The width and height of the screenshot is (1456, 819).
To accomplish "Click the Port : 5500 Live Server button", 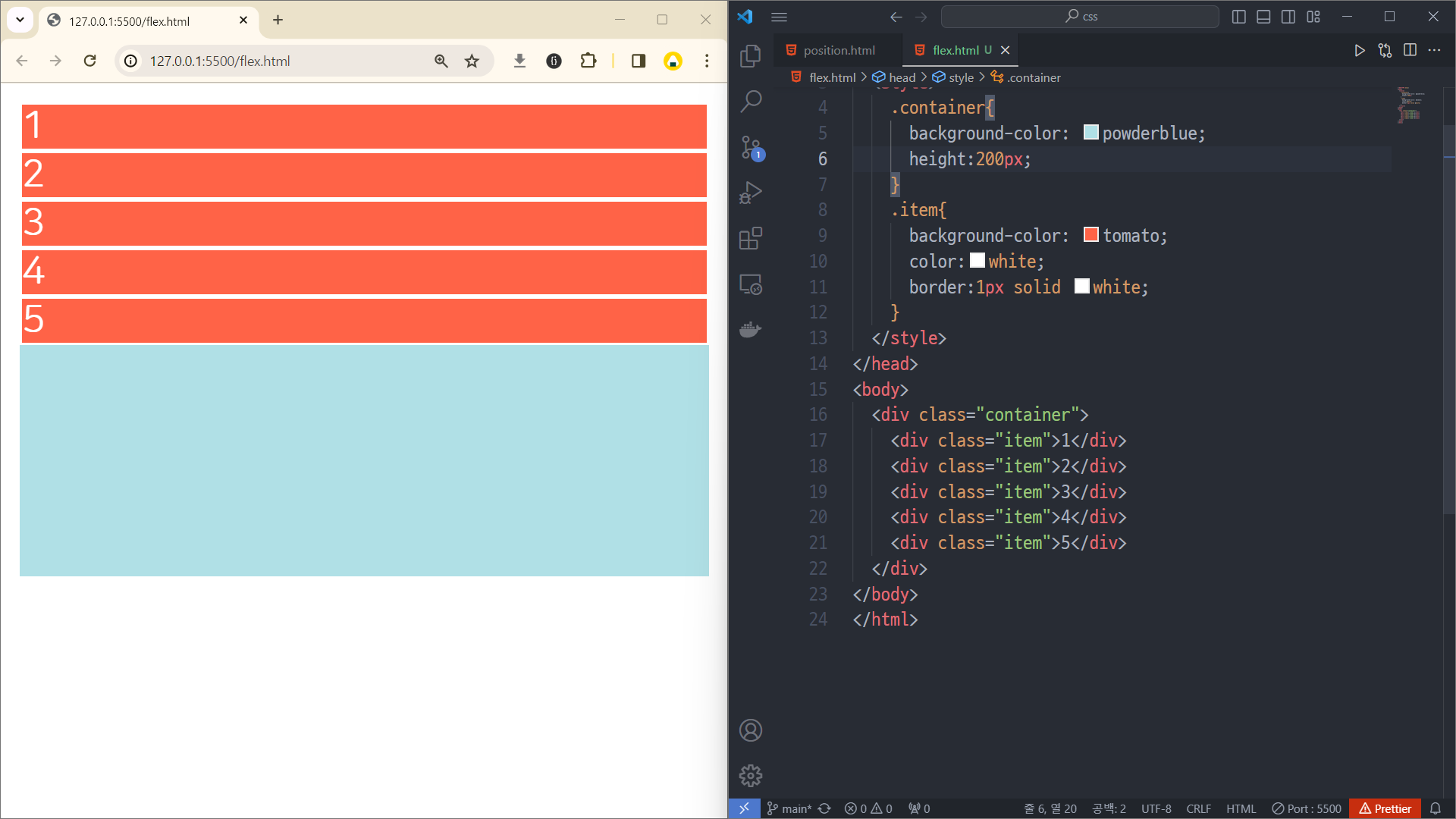I will tap(1306, 808).
